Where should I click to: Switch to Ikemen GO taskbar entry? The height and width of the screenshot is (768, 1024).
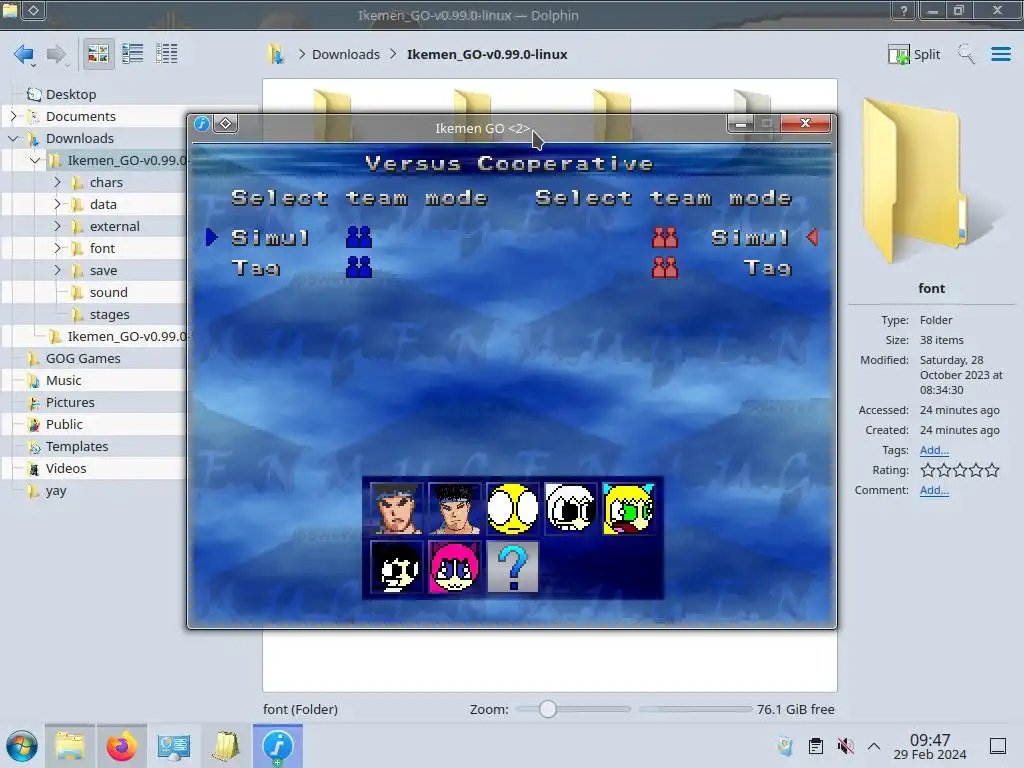tap(278, 746)
